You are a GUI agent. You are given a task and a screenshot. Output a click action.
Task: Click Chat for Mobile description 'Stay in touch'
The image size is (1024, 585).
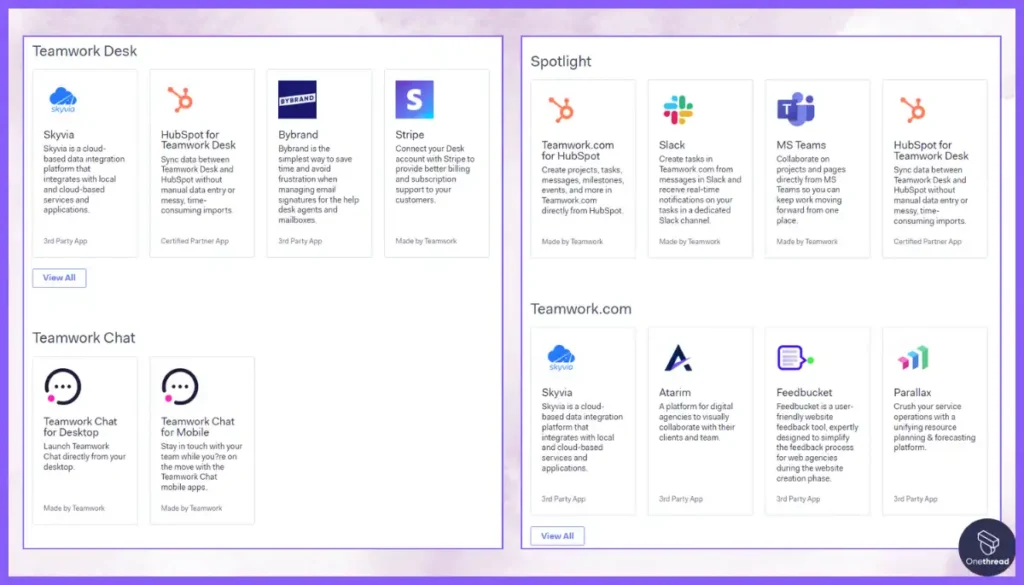[x=201, y=467]
